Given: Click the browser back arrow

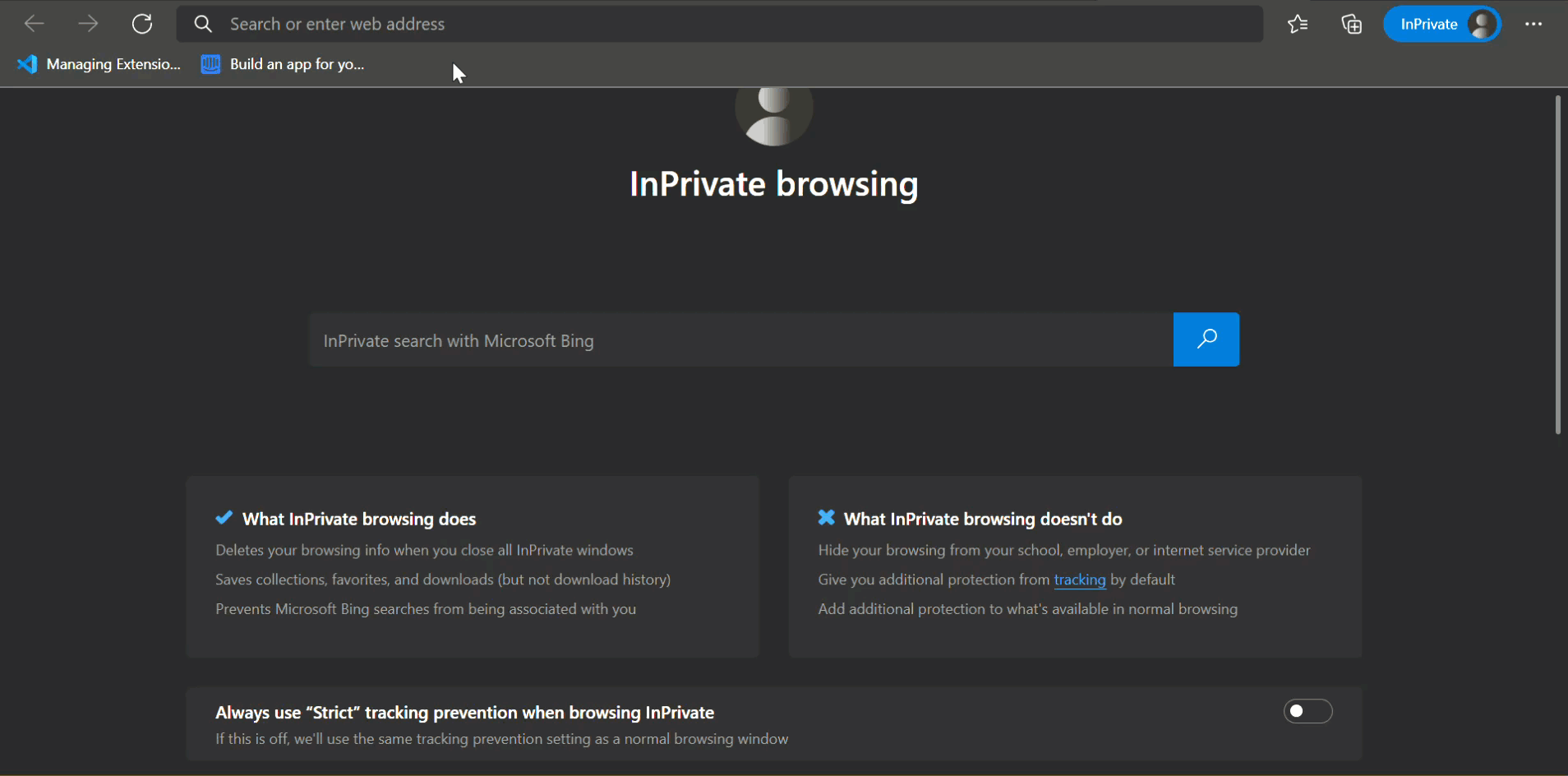Looking at the screenshot, I should point(35,24).
